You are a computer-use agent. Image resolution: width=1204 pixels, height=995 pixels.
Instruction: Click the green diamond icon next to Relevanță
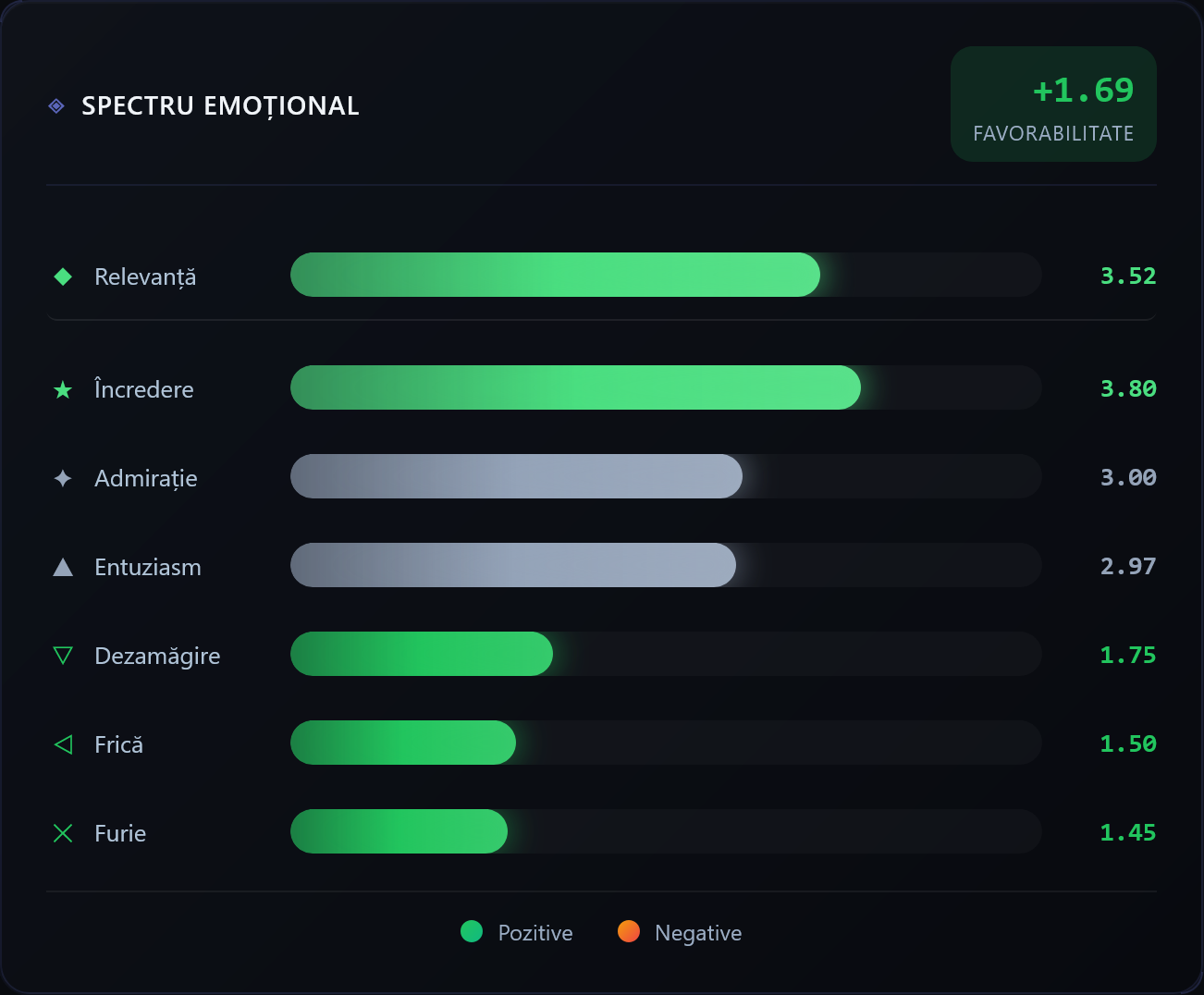click(63, 276)
